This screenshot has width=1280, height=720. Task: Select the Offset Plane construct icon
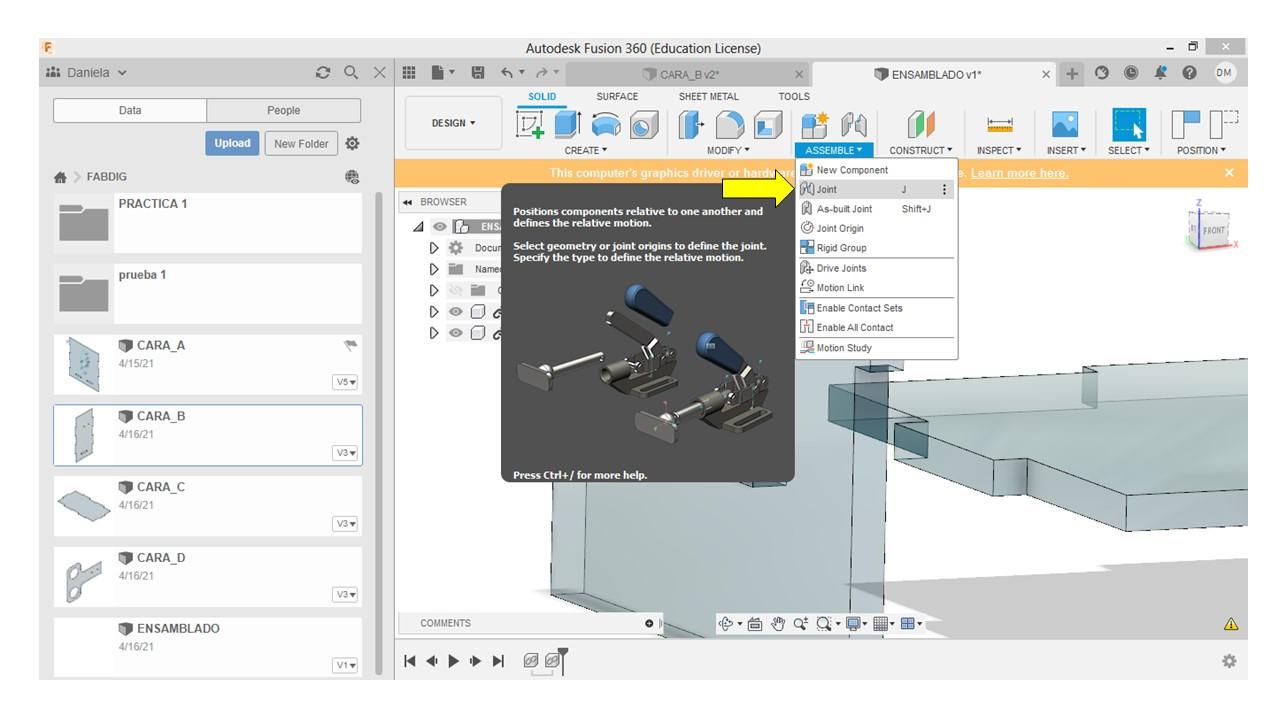921,124
